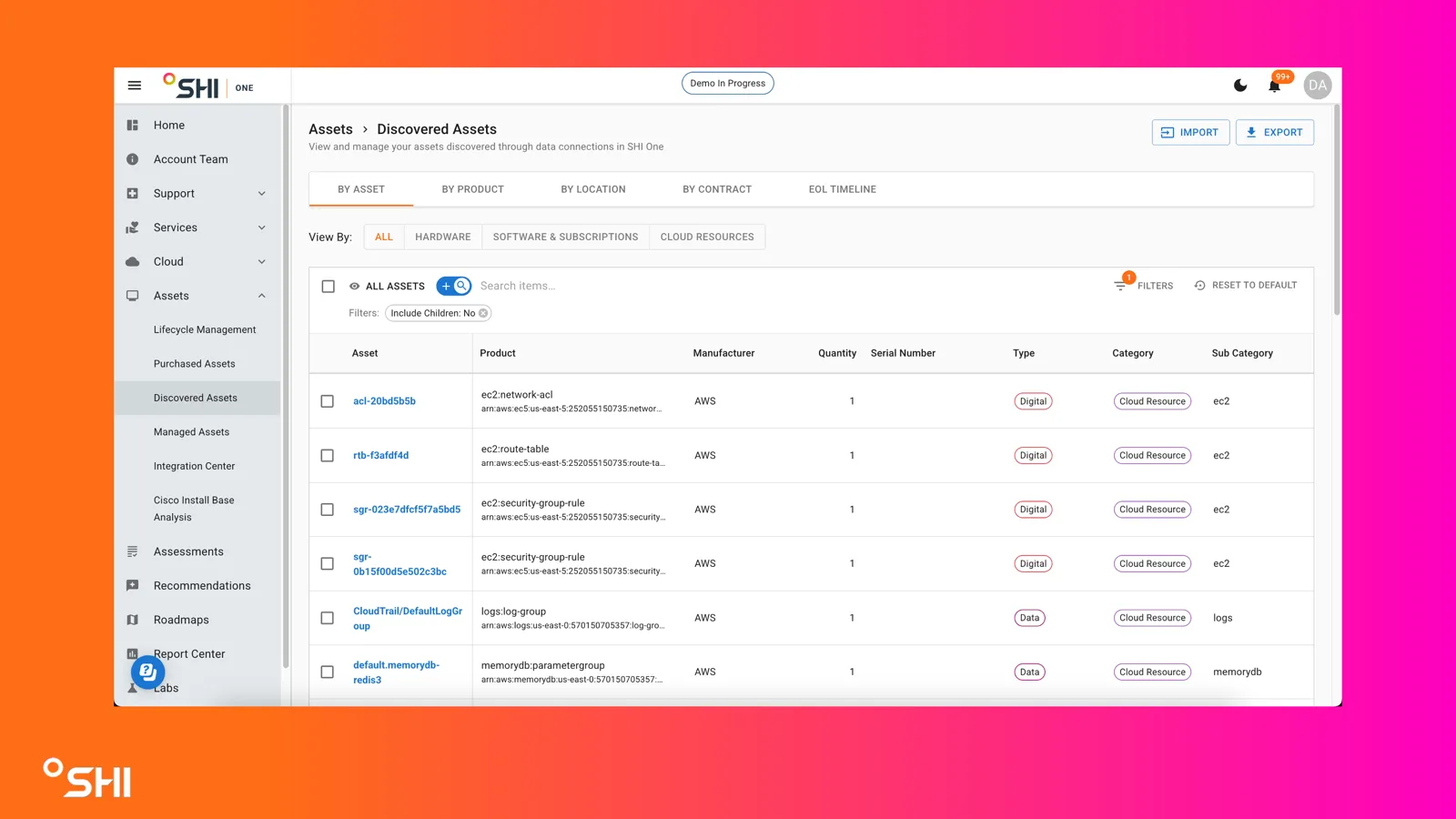Click the Home sidebar icon
Viewport: 1456px width, 819px height.
(133, 126)
